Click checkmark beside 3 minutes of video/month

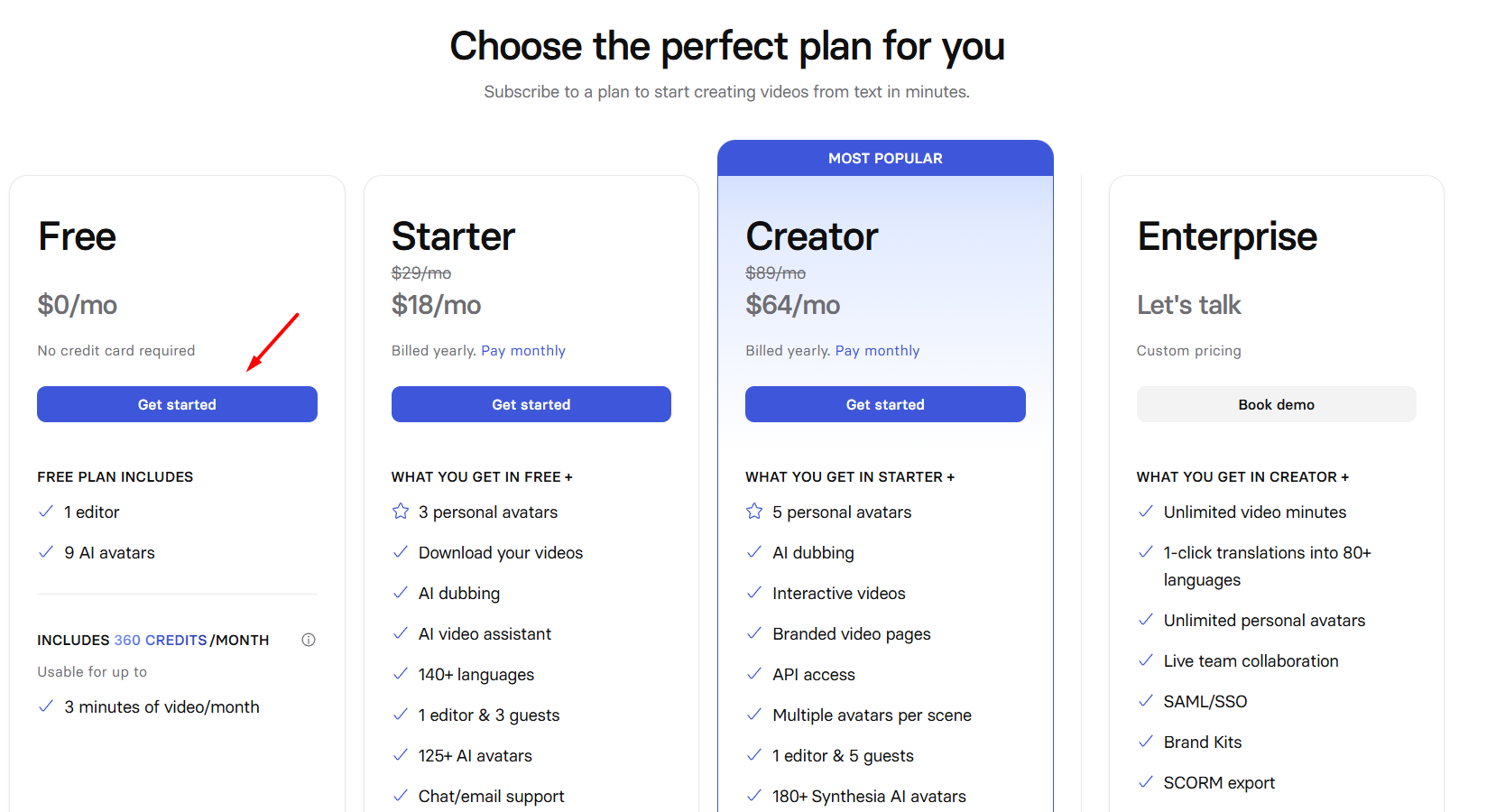pyautogui.click(x=46, y=706)
